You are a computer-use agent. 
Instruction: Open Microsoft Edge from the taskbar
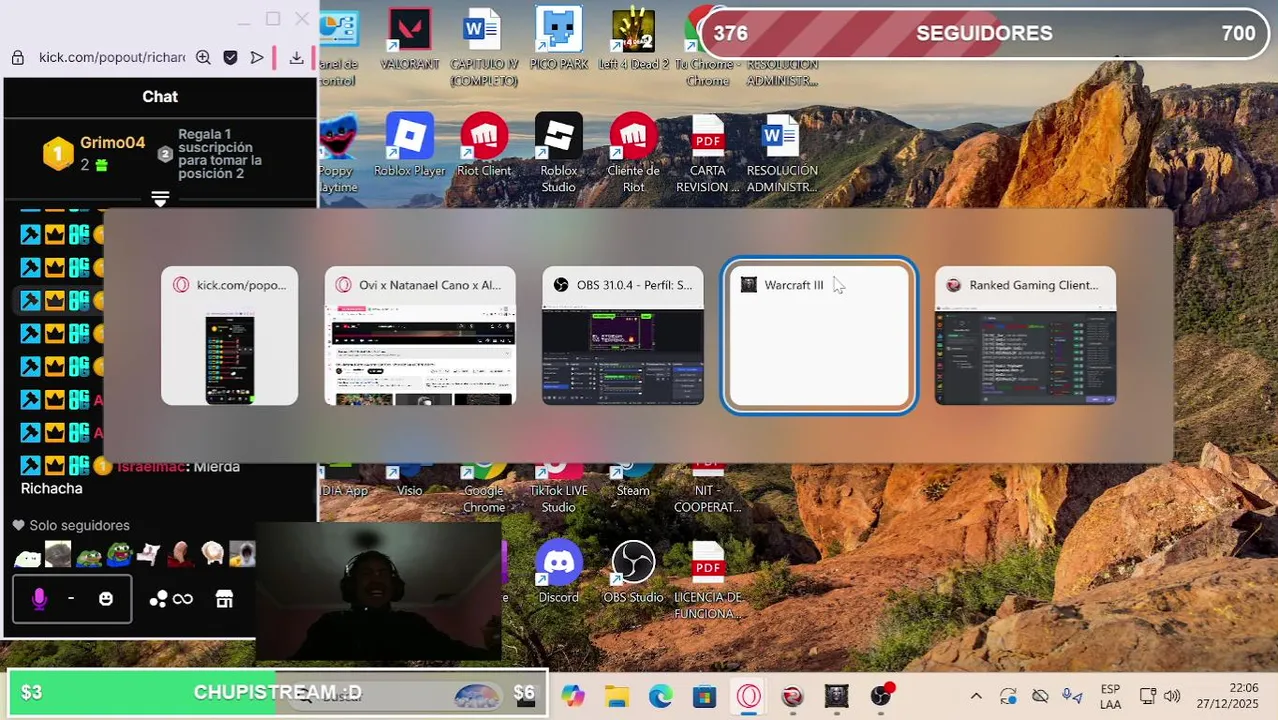(x=661, y=696)
